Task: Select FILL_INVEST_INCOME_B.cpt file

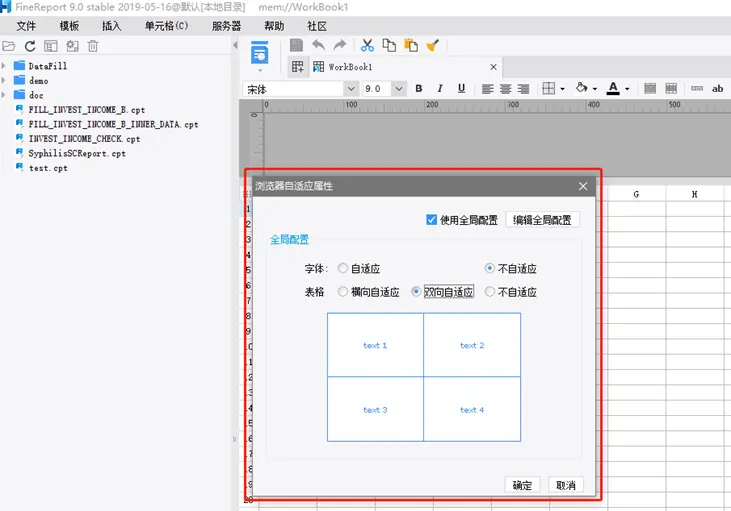Action: pyautogui.click(x=87, y=110)
